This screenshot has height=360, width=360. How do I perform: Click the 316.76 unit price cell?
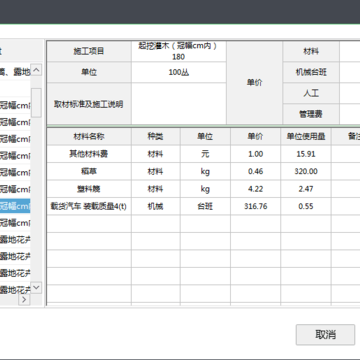point(256,206)
